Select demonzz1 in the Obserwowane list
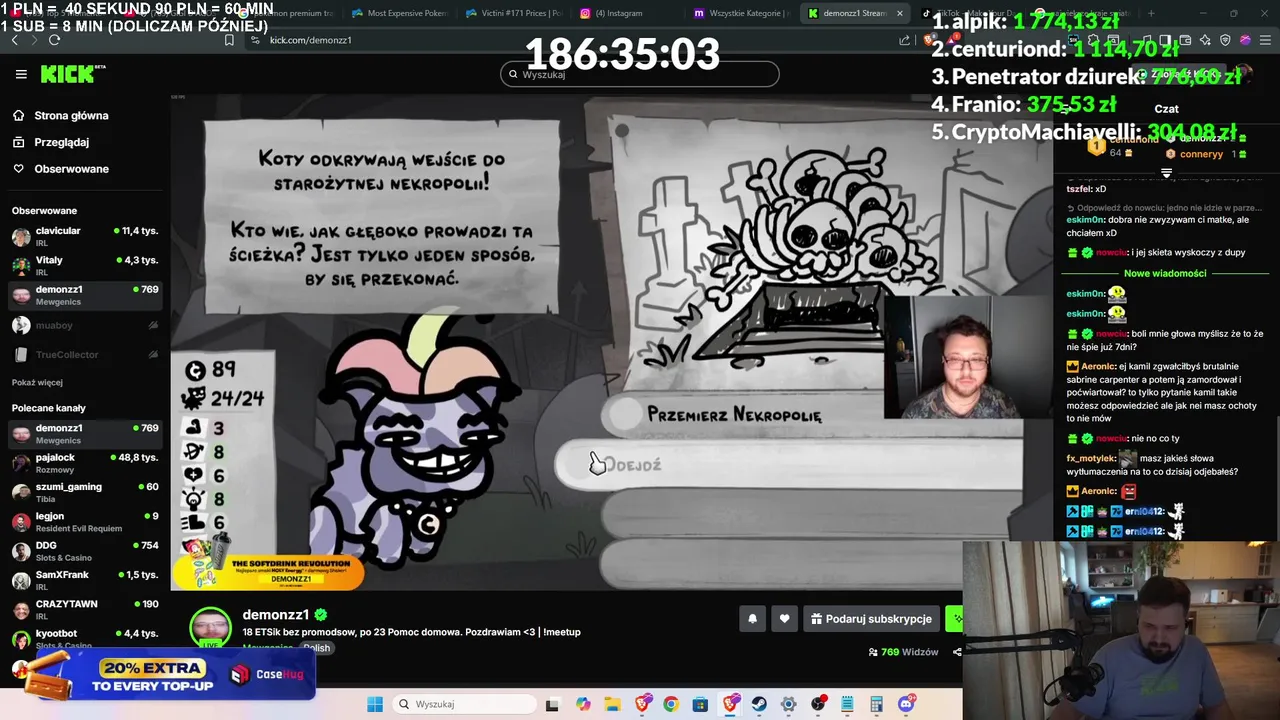Viewport: 1280px width, 720px height. point(85,294)
